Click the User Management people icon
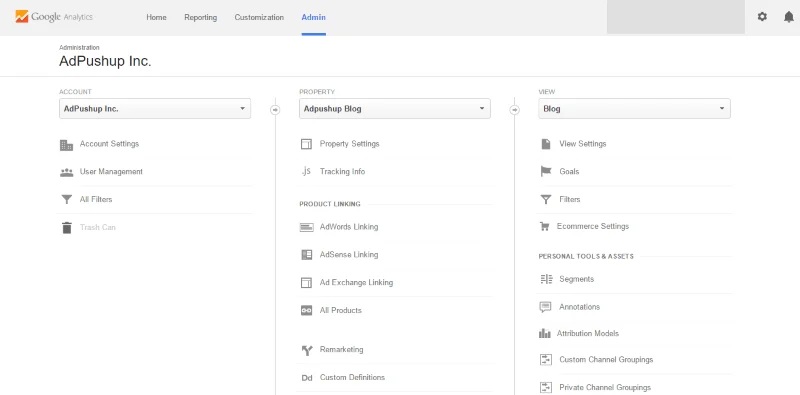This screenshot has width=800, height=395. point(66,172)
